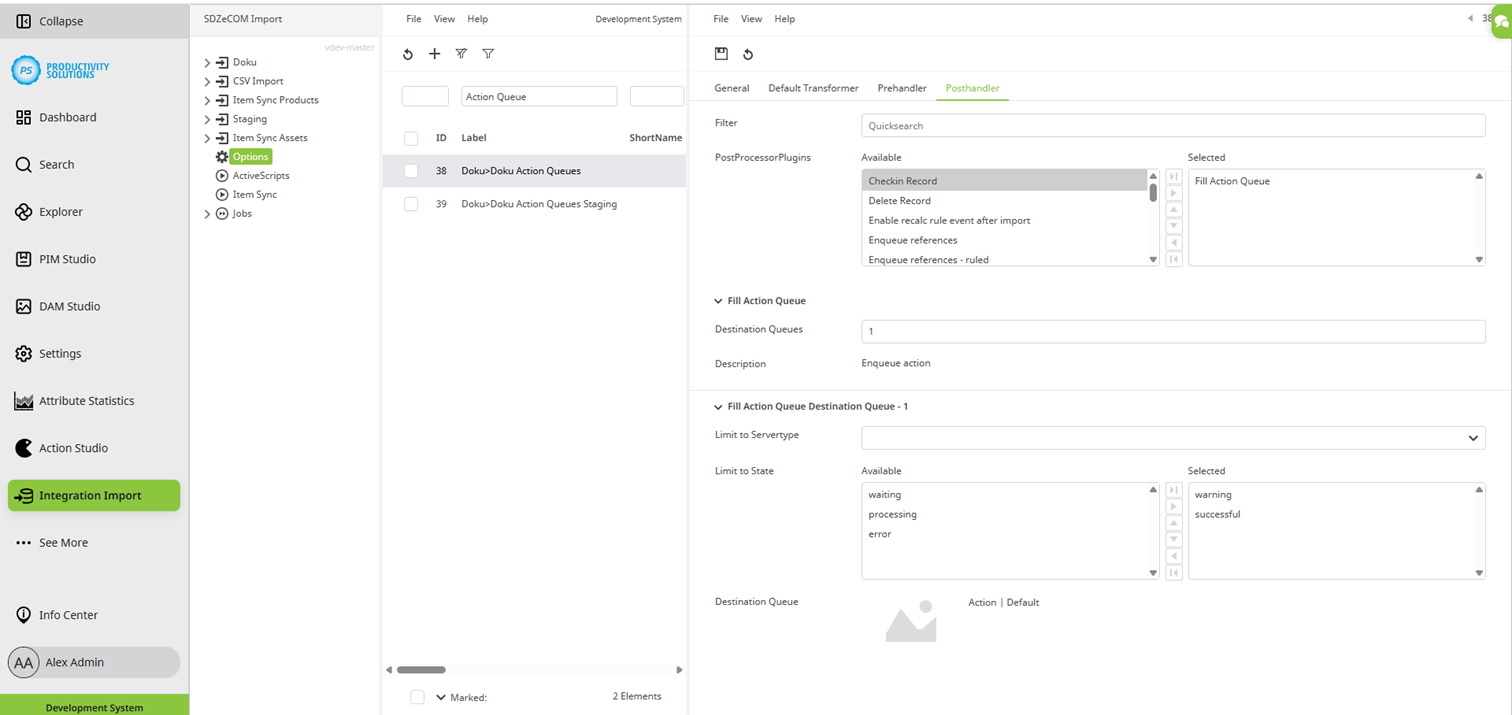Open the Search magnifier in the sidebar
The height and width of the screenshot is (715, 1512).
(x=24, y=165)
